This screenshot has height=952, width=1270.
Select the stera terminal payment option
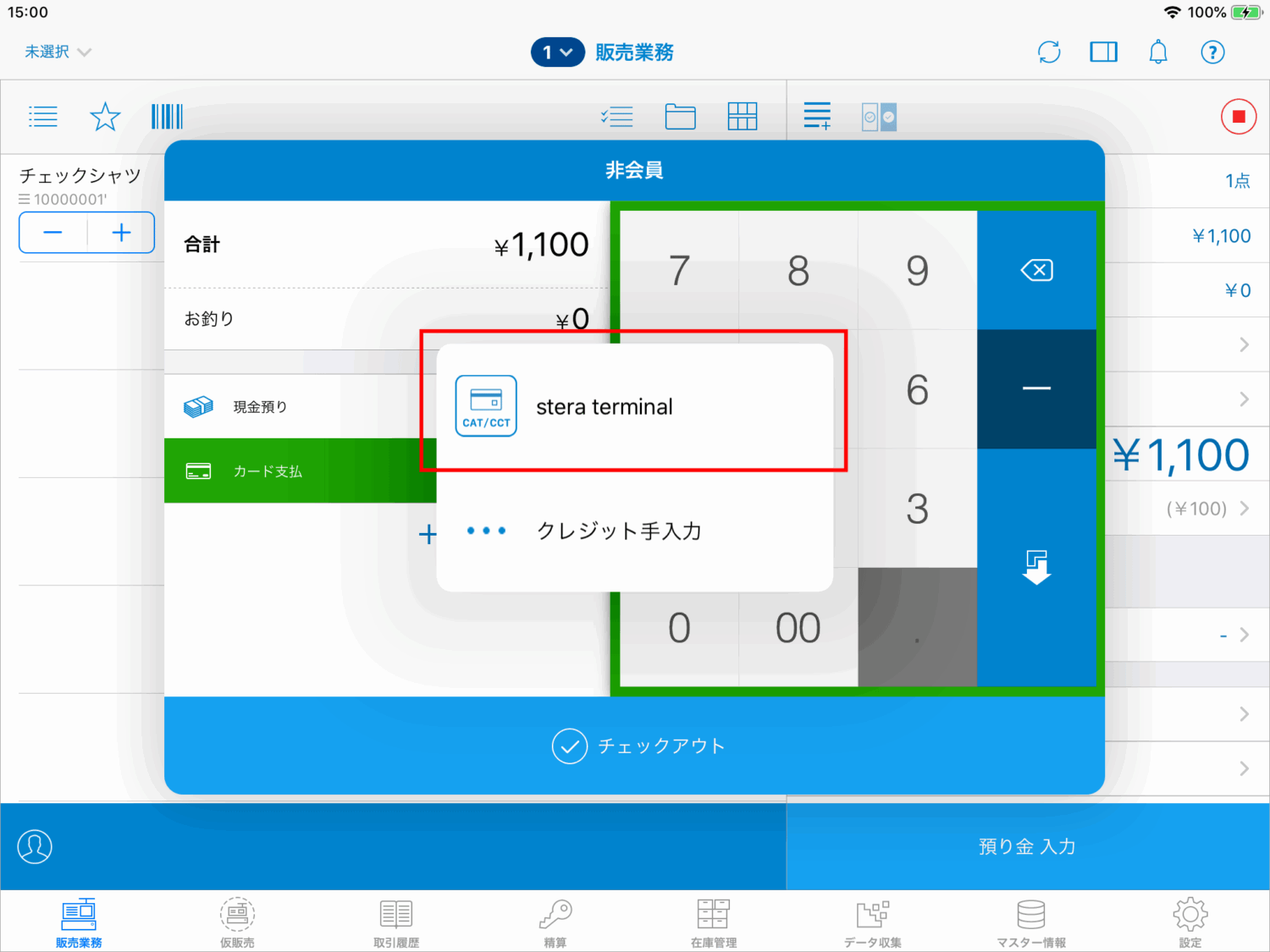point(633,406)
